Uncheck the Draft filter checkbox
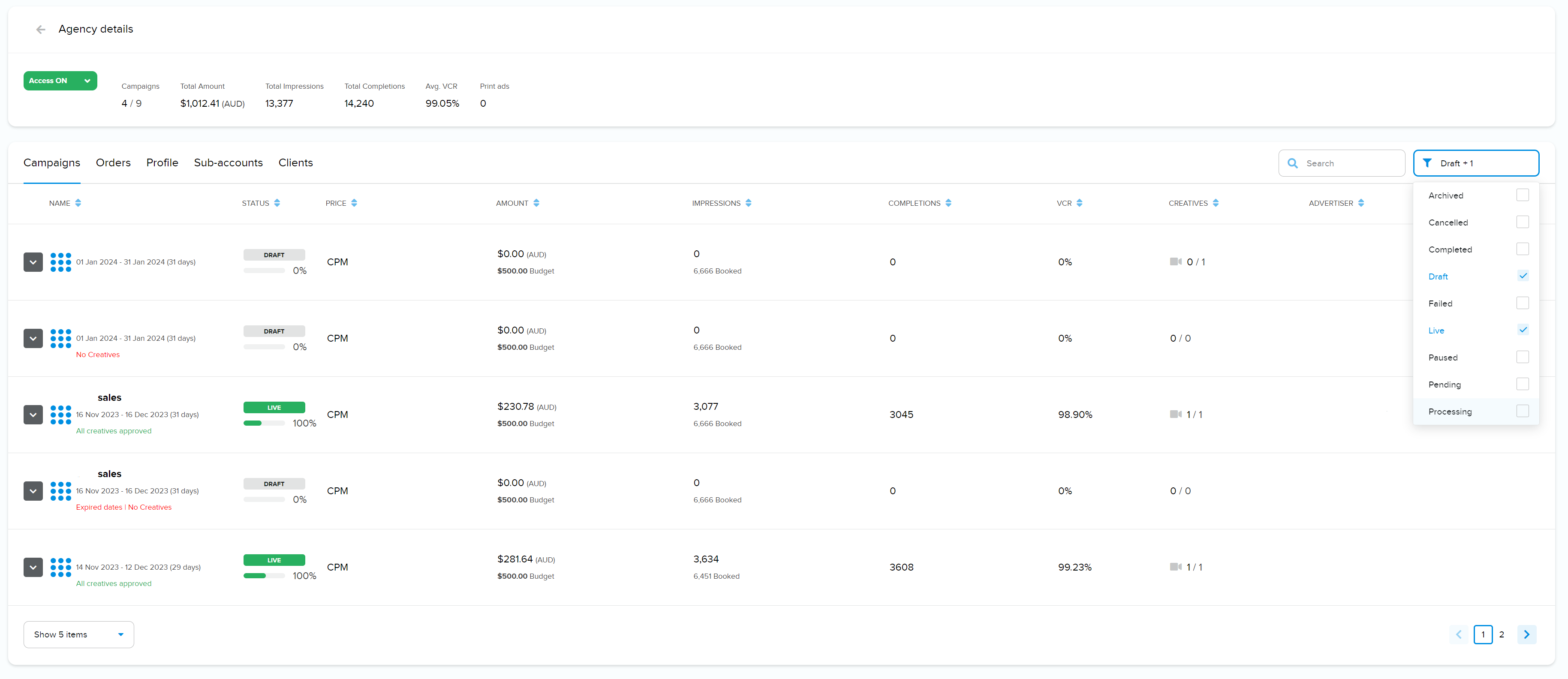The height and width of the screenshot is (679, 1568). [x=1523, y=276]
